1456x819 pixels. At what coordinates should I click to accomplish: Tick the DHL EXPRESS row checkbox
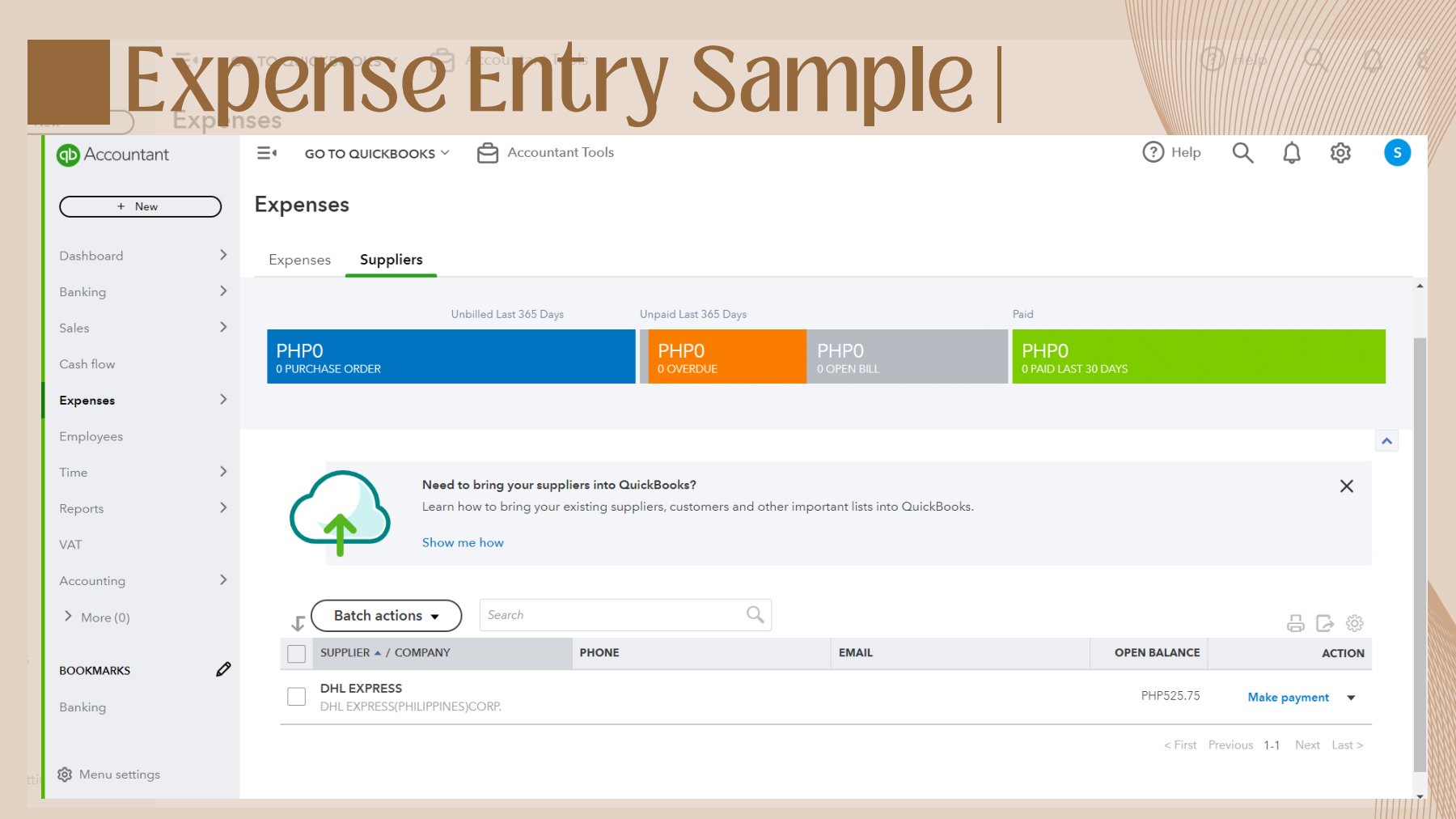tap(297, 697)
